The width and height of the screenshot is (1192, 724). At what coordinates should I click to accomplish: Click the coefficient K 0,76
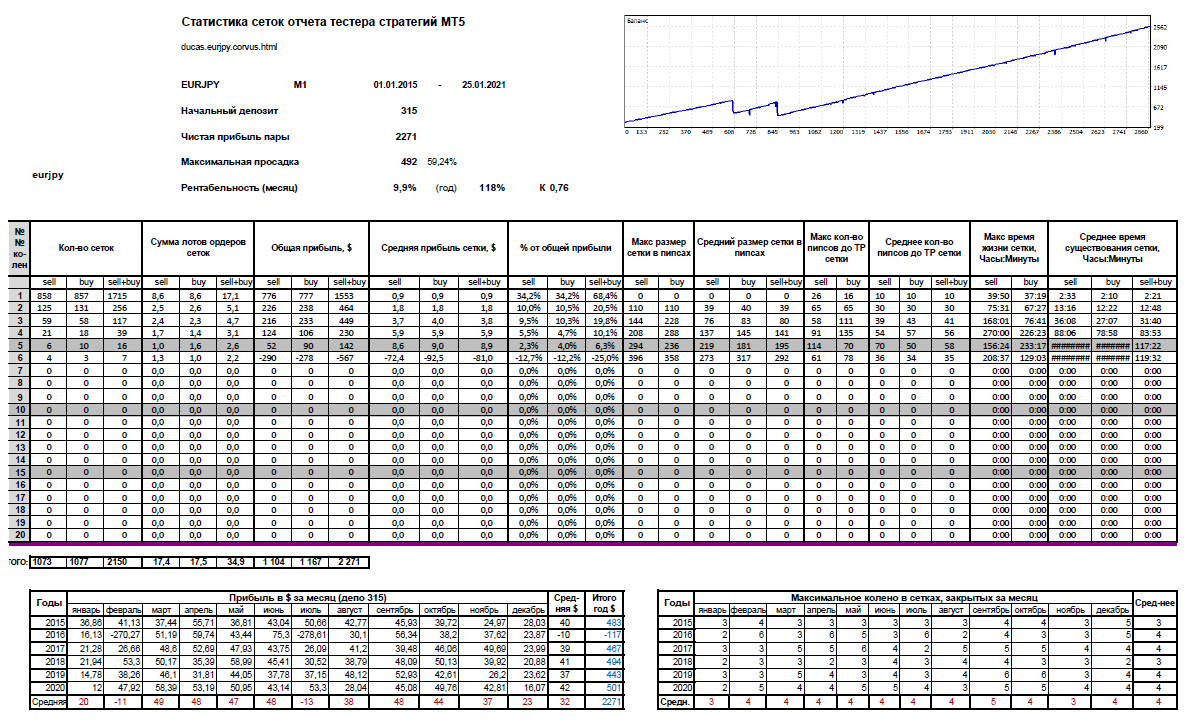click(554, 188)
